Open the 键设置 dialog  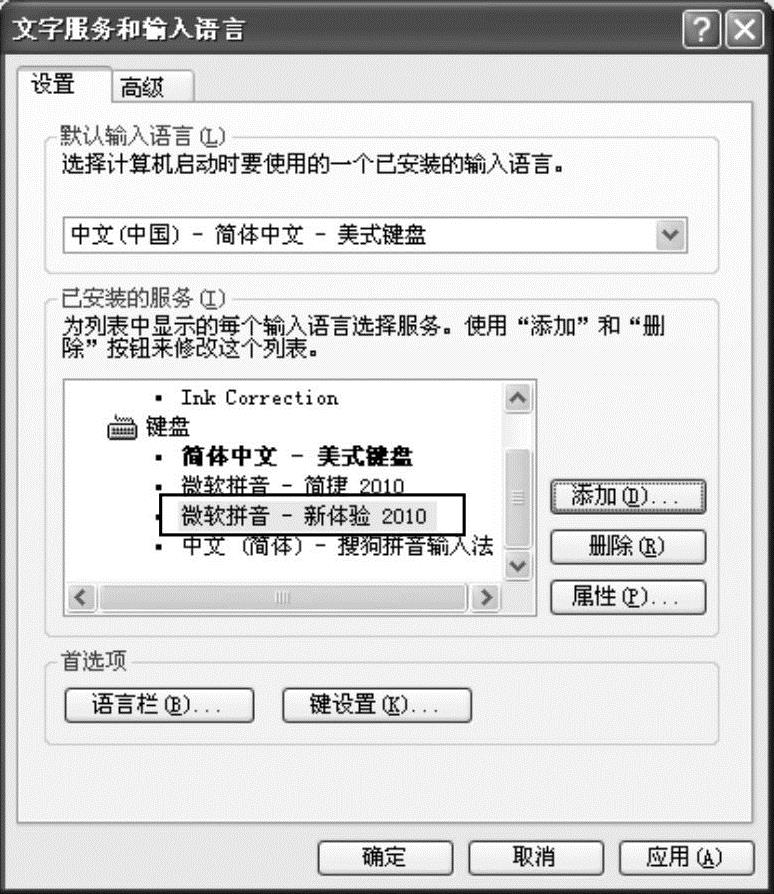[377, 705]
